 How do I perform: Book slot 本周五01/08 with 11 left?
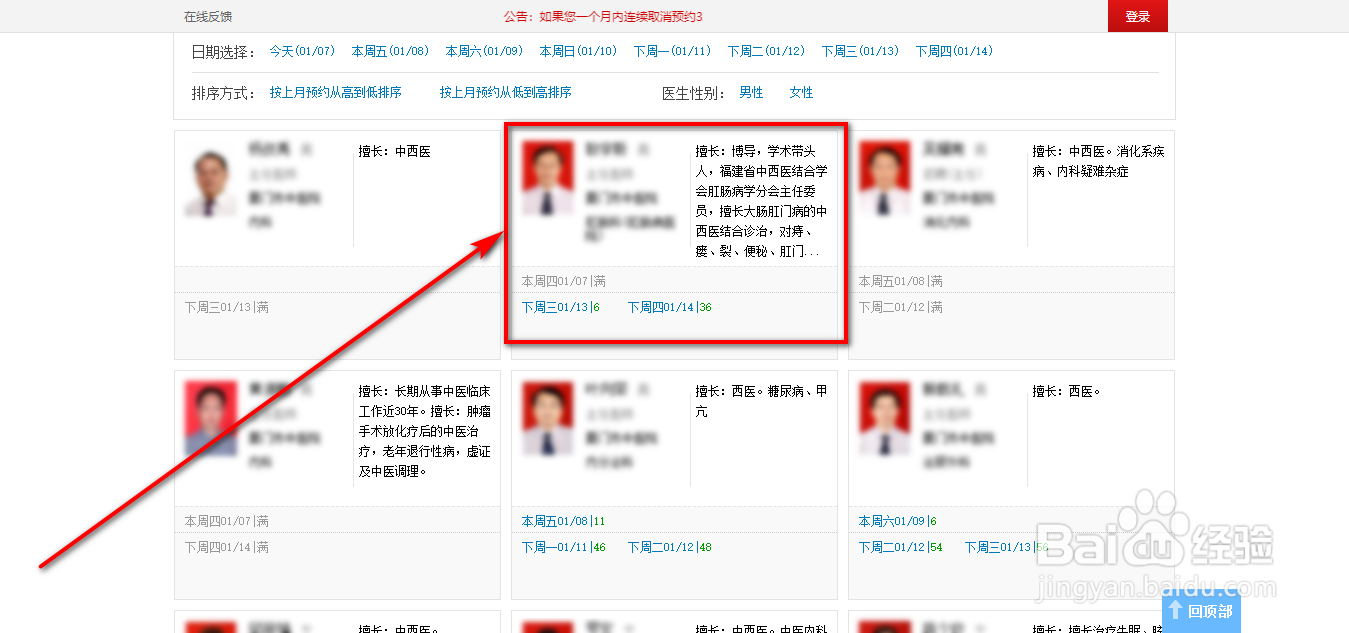(564, 521)
